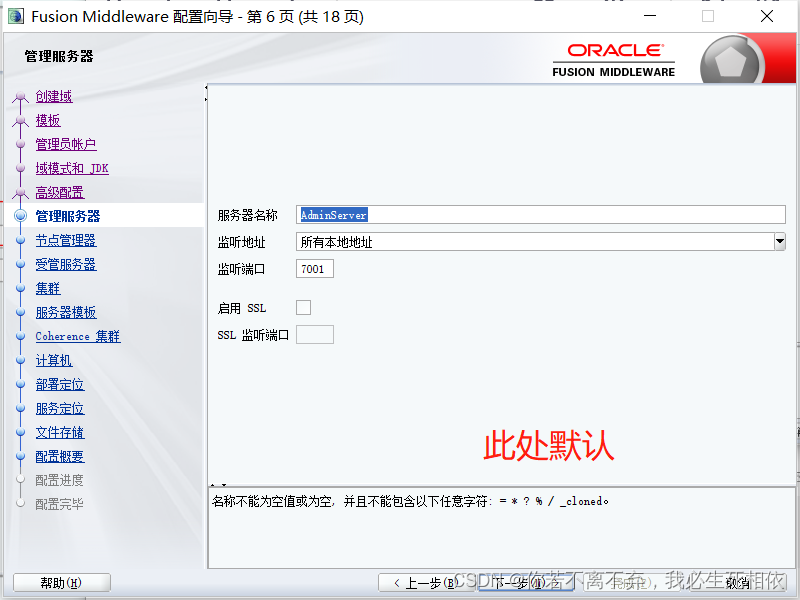Open the 域模式和 JDK step

pos(72,168)
